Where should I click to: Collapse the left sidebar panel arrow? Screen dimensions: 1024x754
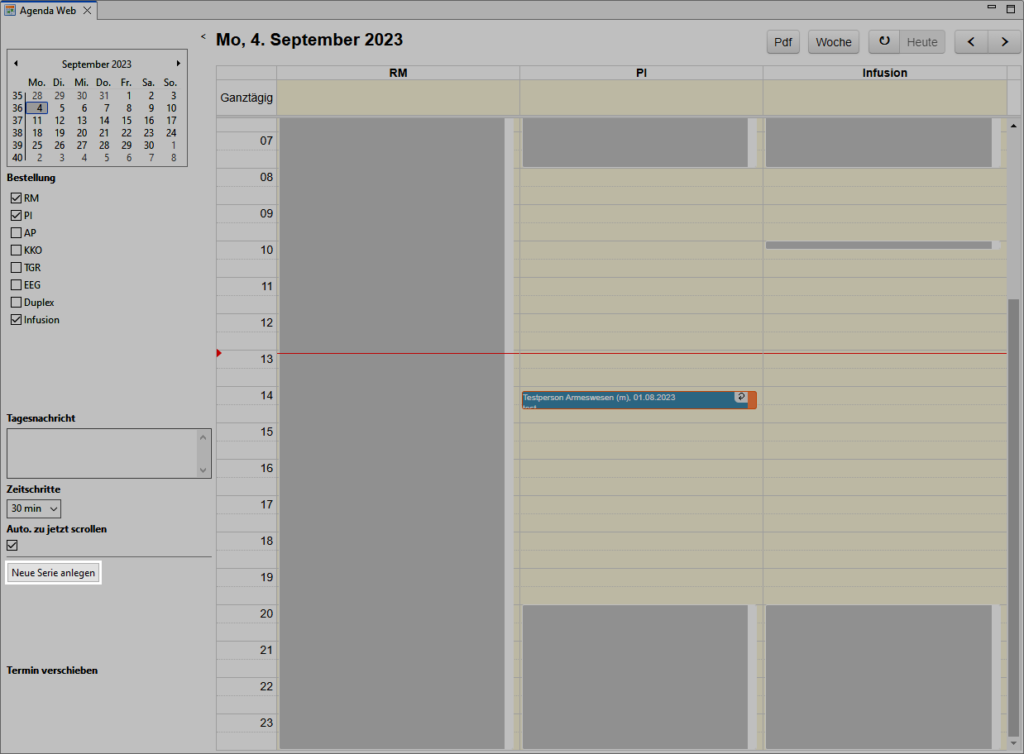click(x=203, y=37)
